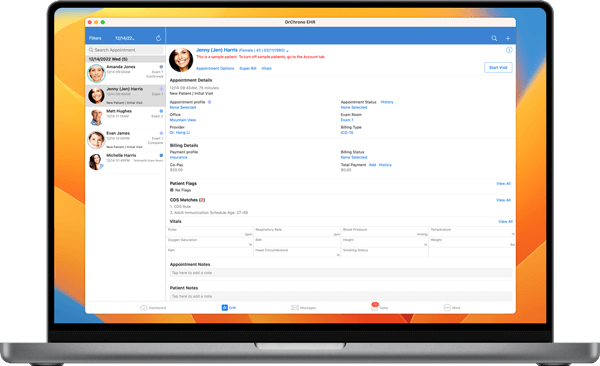Click the Head Circumference vitals cell
The height and width of the screenshot is (366, 600).
297,252
